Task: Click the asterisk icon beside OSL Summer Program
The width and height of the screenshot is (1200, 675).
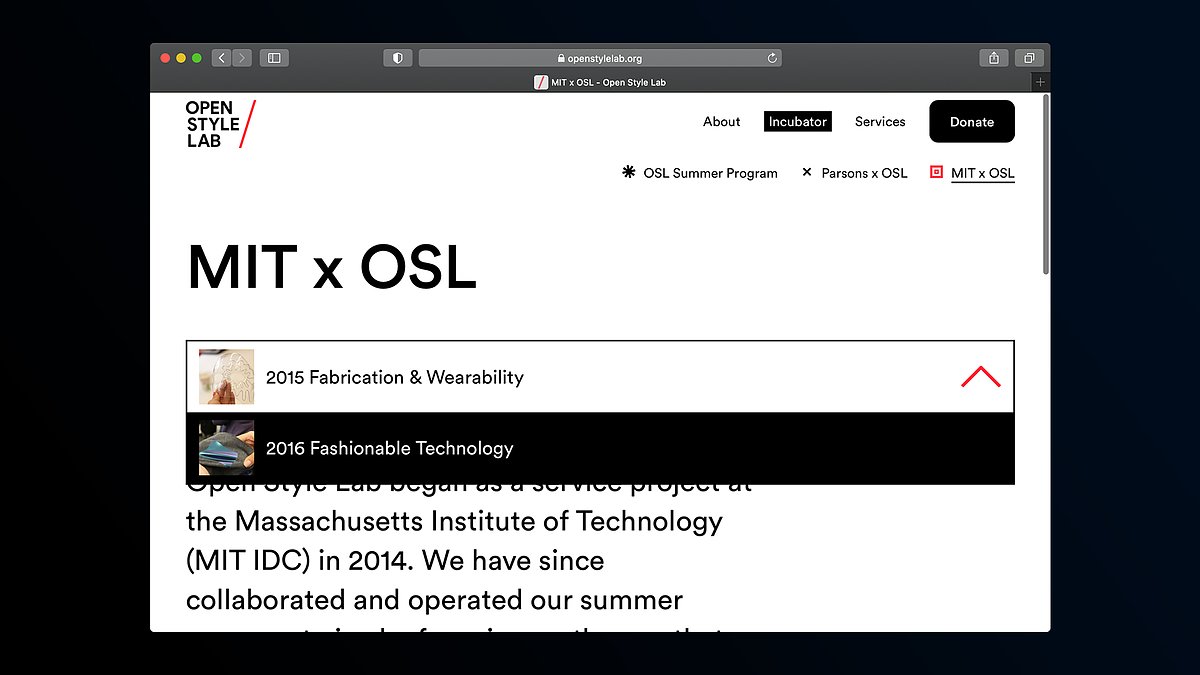Action: pos(628,172)
